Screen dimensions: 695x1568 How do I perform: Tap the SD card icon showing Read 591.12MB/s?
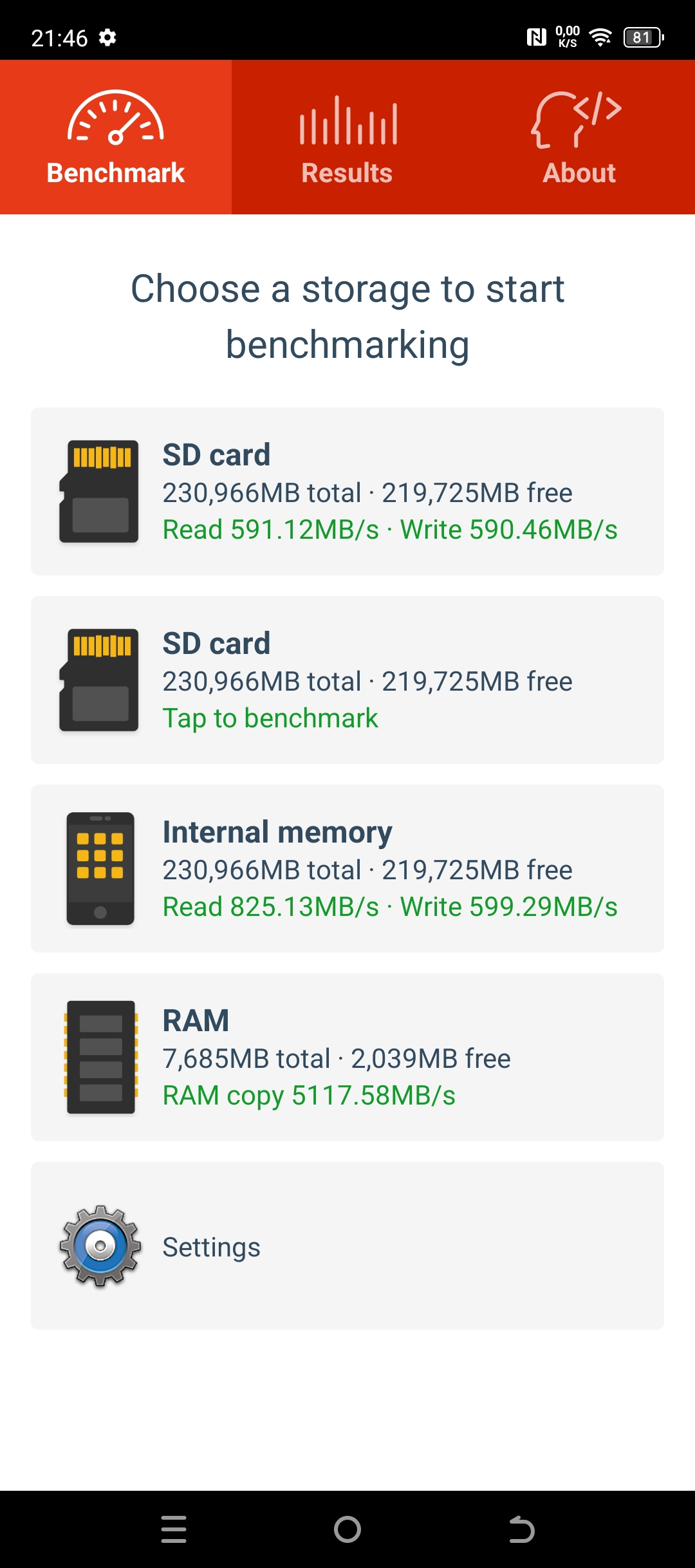[x=99, y=491]
